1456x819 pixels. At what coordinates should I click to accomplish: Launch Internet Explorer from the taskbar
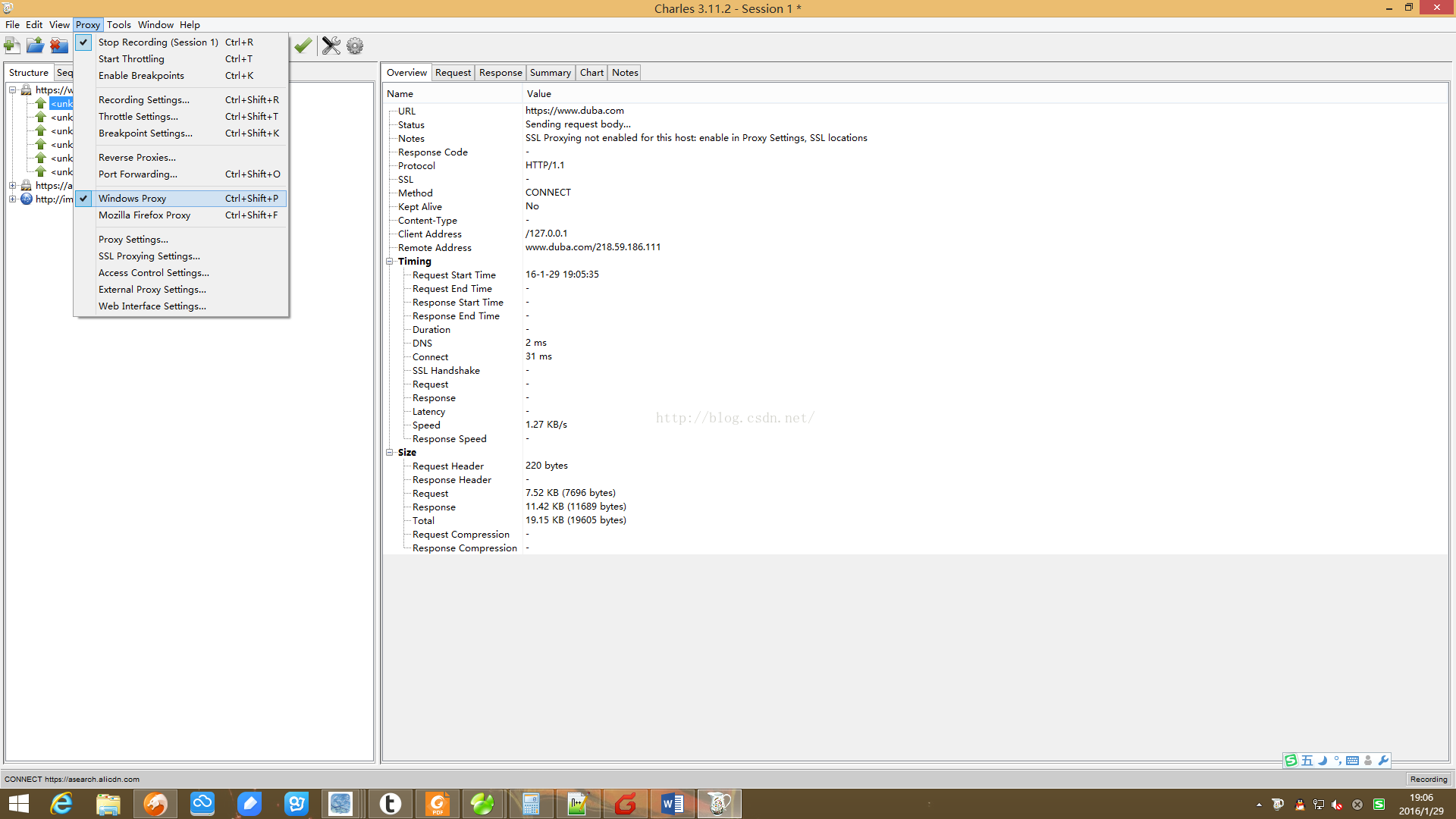coord(61,804)
